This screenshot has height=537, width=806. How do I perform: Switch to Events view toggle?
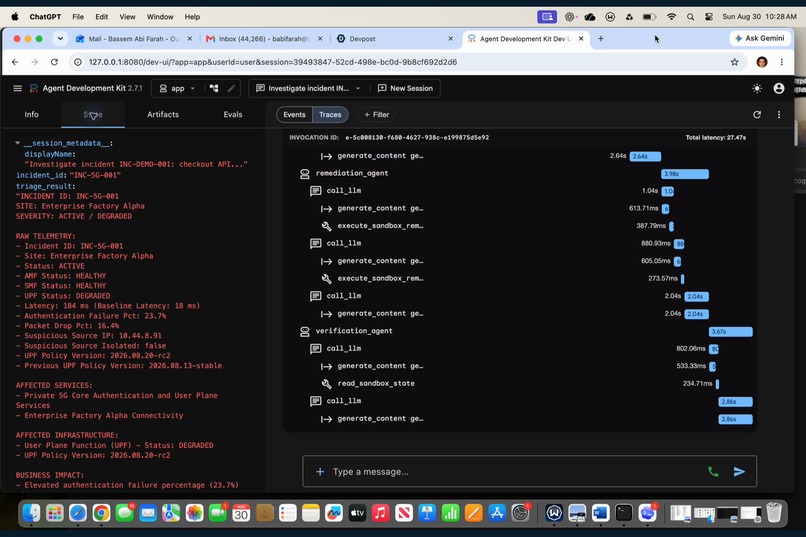[295, 115]
